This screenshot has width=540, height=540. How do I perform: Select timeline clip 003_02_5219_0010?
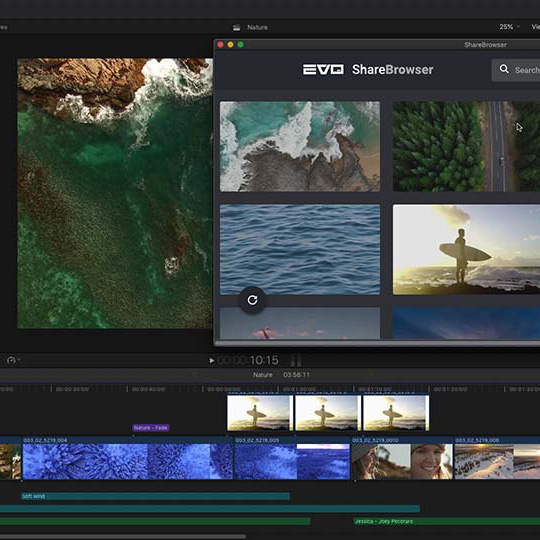point(402,458)
